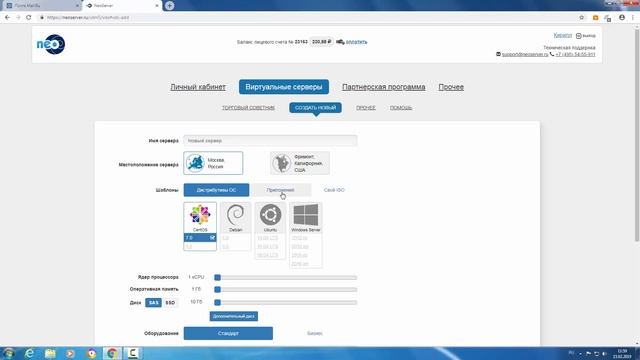Screen dimensions: 640x360
Task: Open the media player taskbar icon
Action: 71,353
